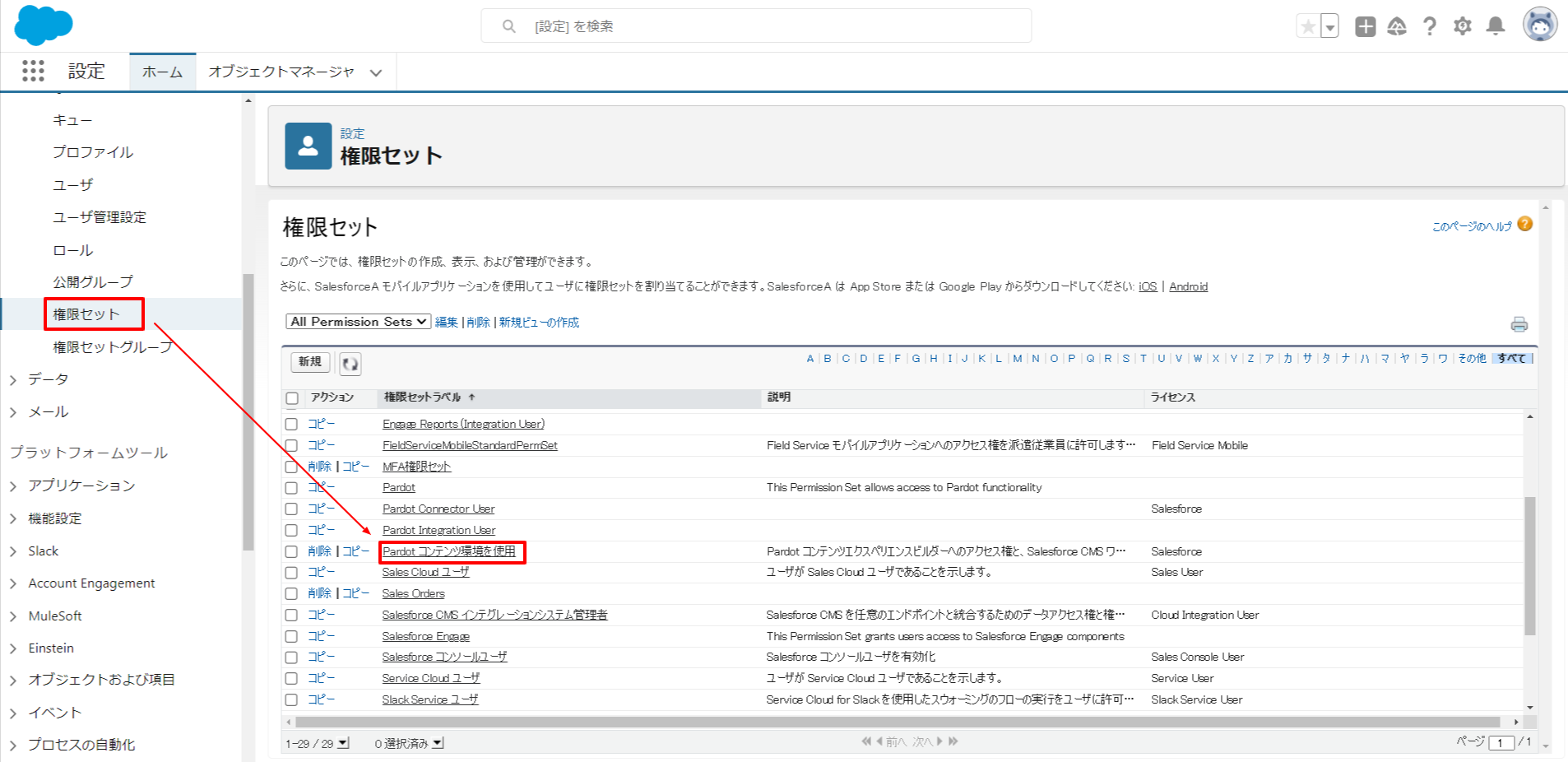Expand the アプリケーション section
The image size is (1568, 762).
pyautogui.click(x=13, y=486)
